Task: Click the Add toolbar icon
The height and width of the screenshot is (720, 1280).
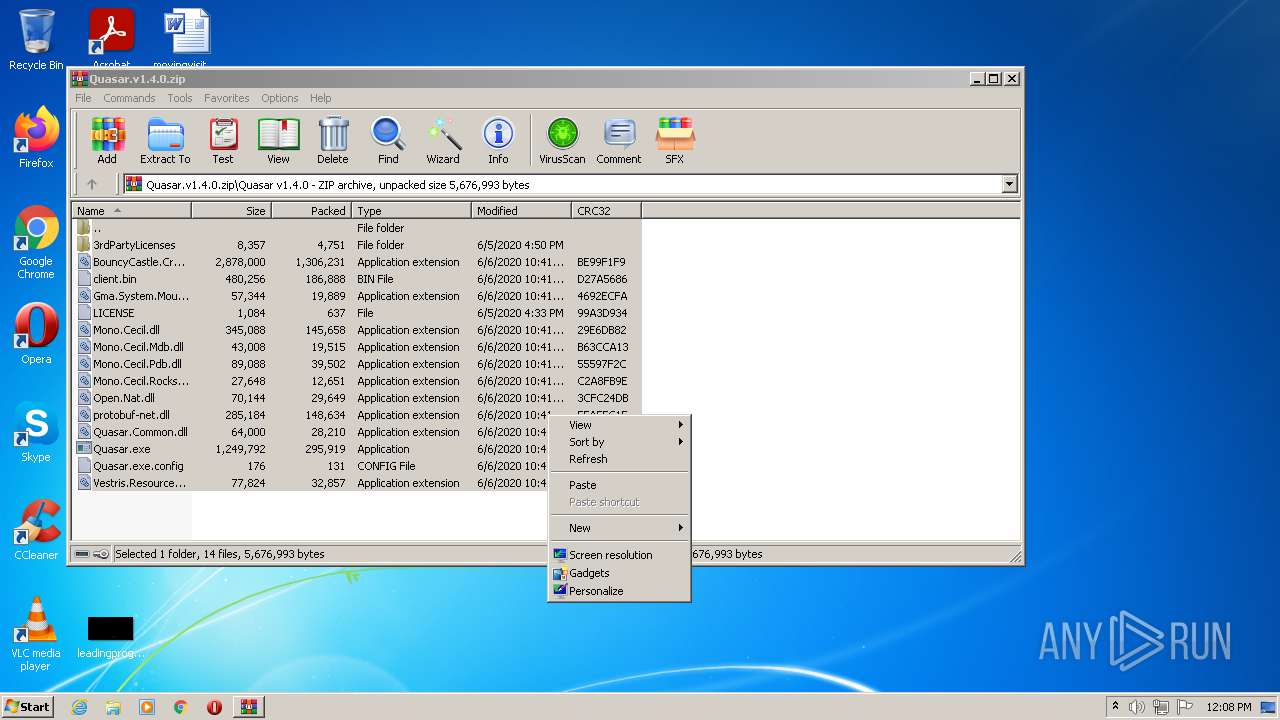Action: pyautogui.click(x=107, y=140)
